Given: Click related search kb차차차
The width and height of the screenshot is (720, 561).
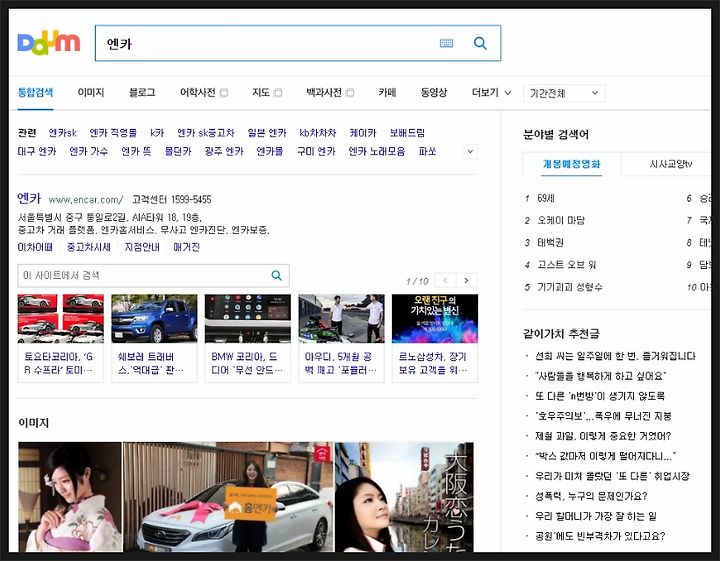Looking at the screenshot, I should (x=318, y=133).
